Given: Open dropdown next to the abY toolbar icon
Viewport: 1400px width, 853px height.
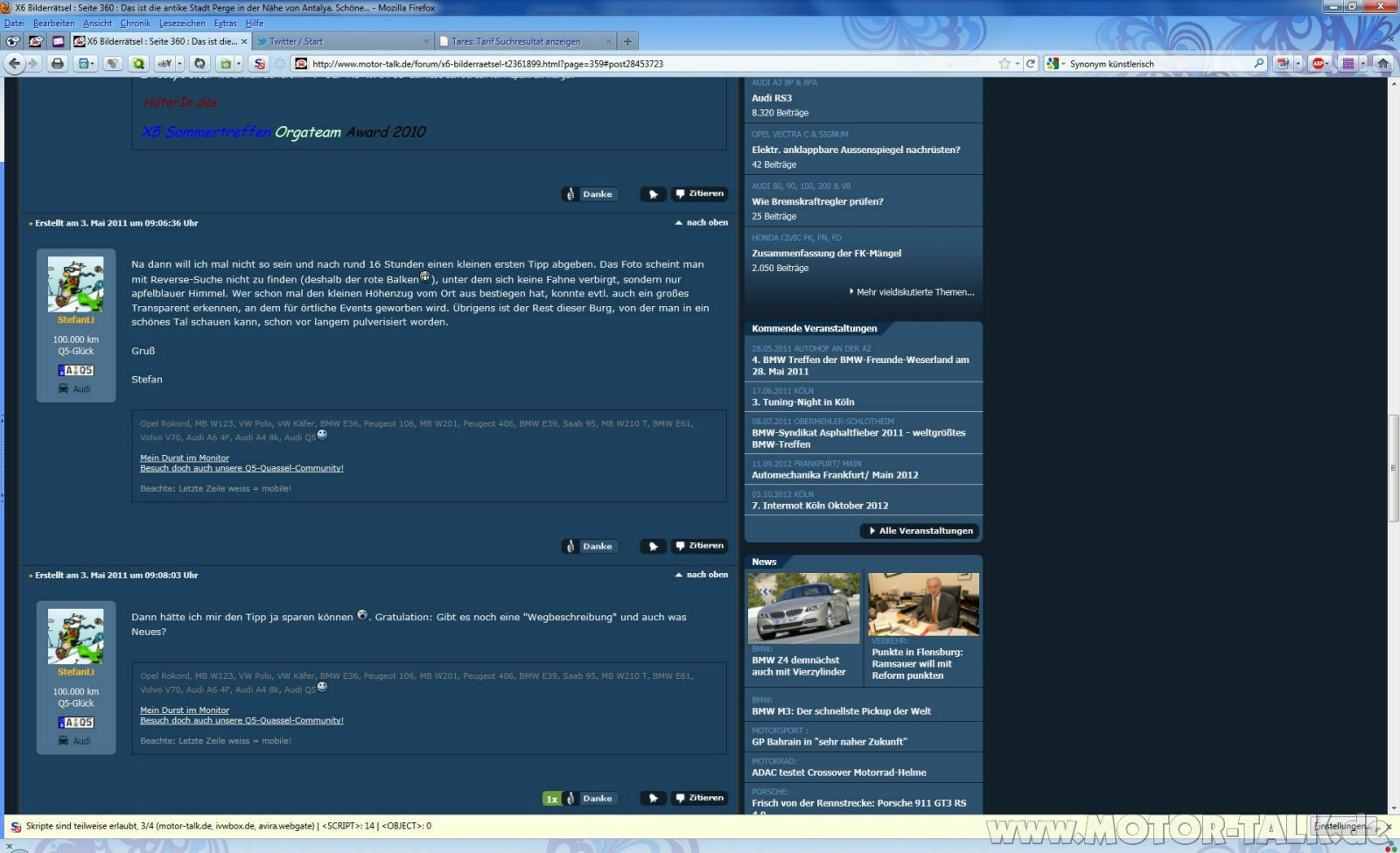Looking at the screenshot, I should click(179, 64).
